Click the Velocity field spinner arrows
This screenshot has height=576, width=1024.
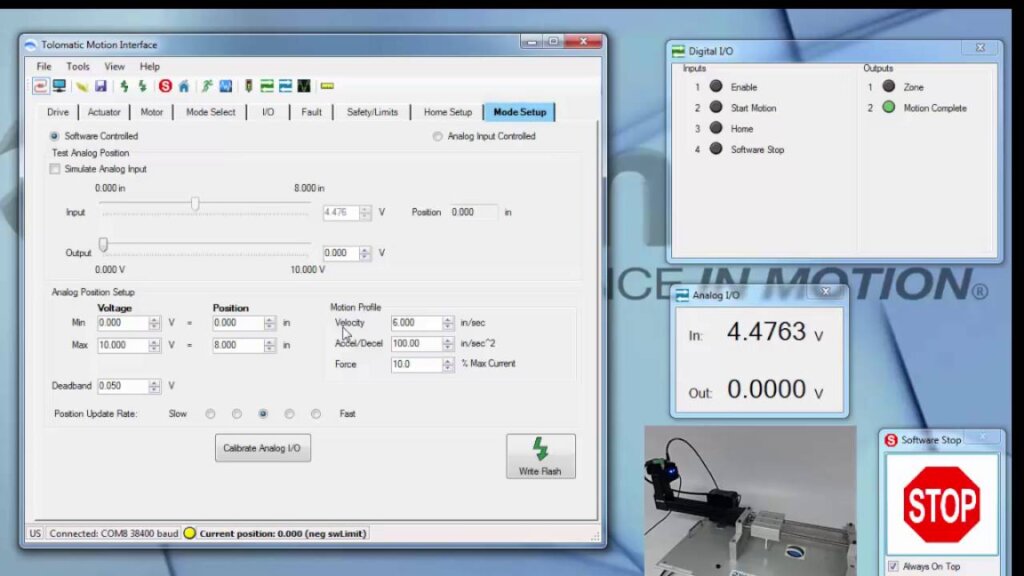point(449,323)
